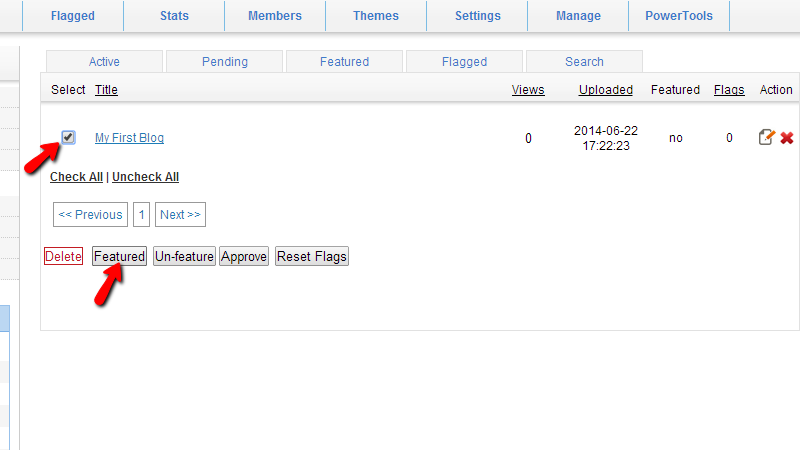Open the PowerTools menu
Viewport: 800px width, 450px height.
(679, 16)
